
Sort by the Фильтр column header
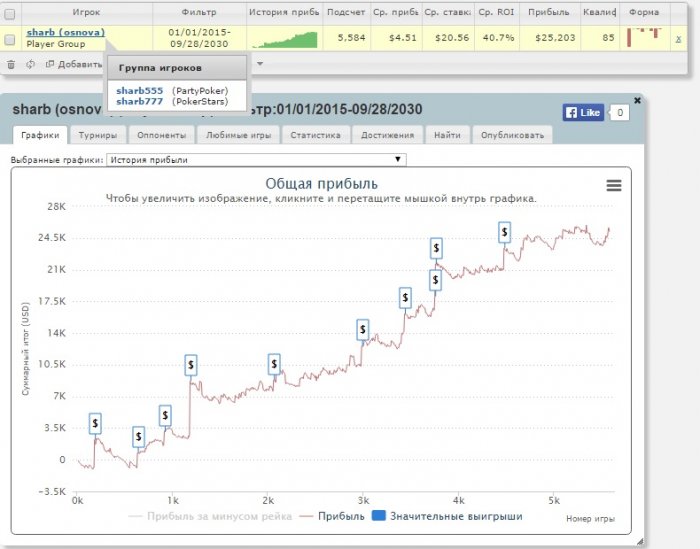click(199, 12)
